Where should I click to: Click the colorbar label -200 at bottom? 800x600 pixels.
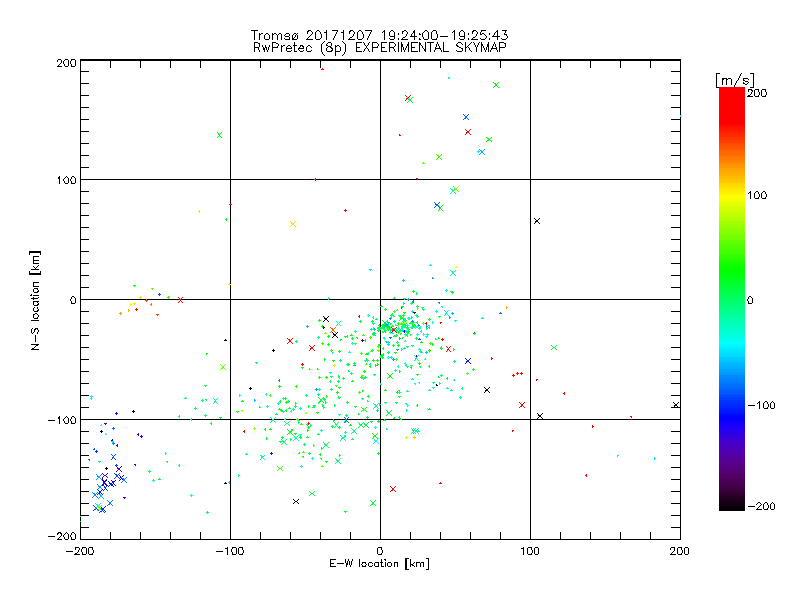pyautogui.click(x=761, y=506)
